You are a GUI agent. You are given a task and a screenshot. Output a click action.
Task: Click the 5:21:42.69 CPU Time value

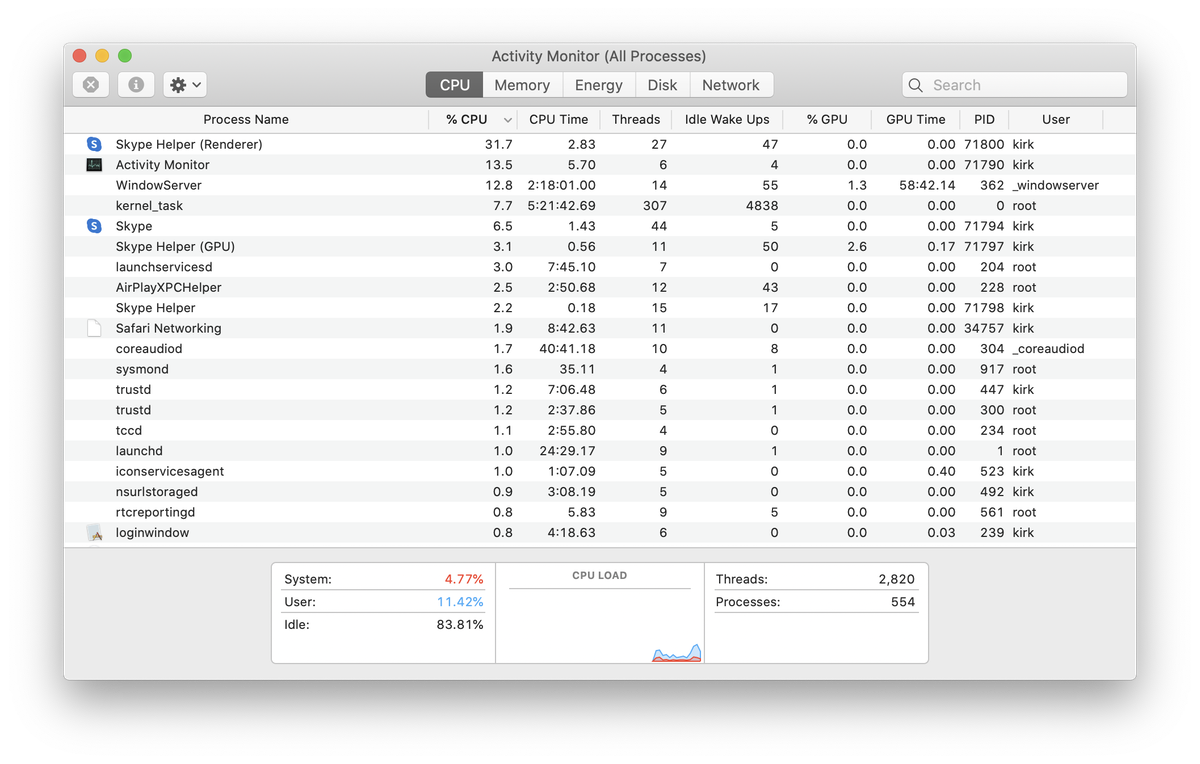coord(562,206)
